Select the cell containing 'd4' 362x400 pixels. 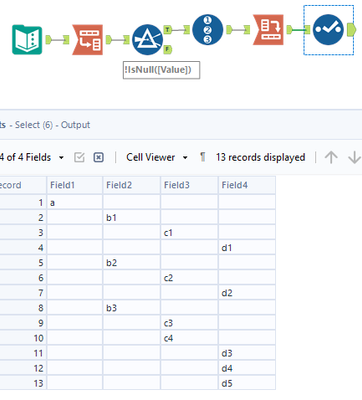247,368
